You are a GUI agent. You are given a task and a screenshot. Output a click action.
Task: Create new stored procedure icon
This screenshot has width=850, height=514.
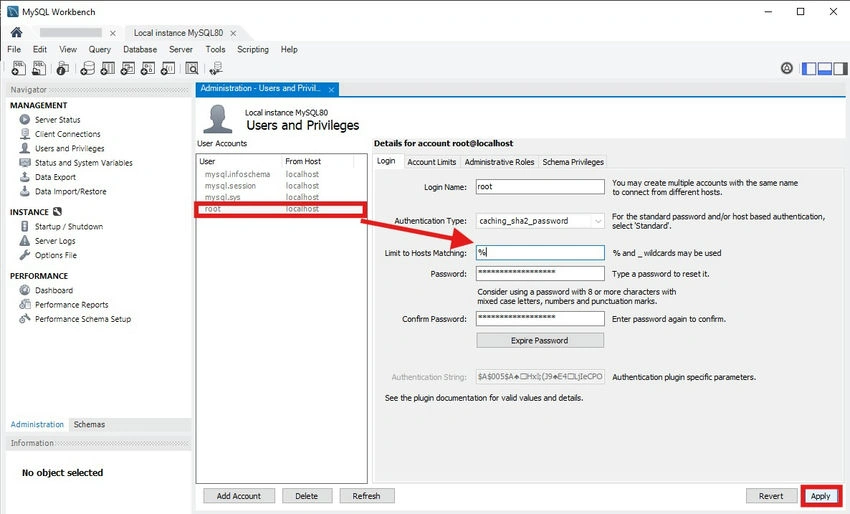(x=147, y=68)
